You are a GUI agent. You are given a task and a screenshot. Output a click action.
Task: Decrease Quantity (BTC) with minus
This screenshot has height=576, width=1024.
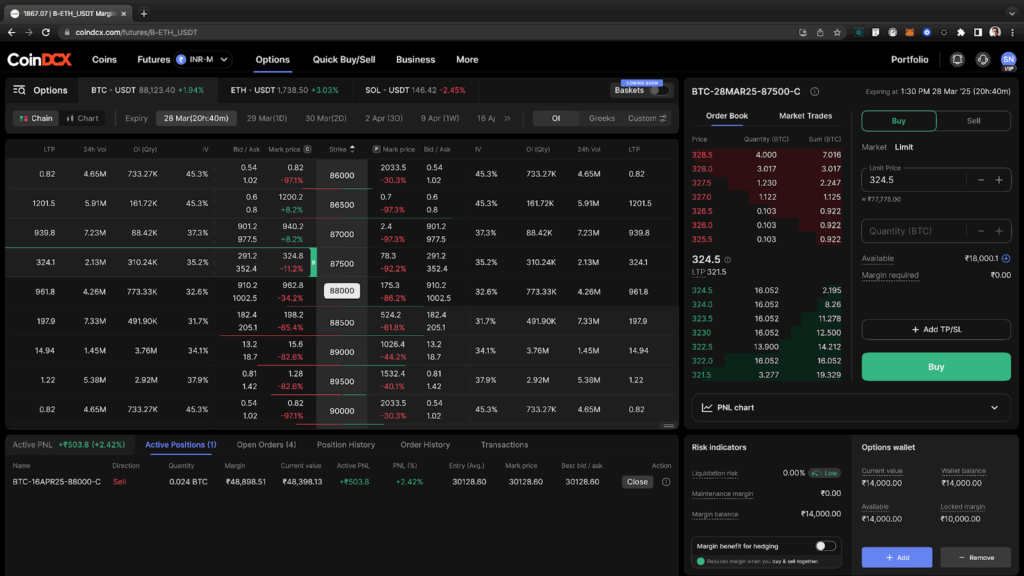(x=981, y=231)
